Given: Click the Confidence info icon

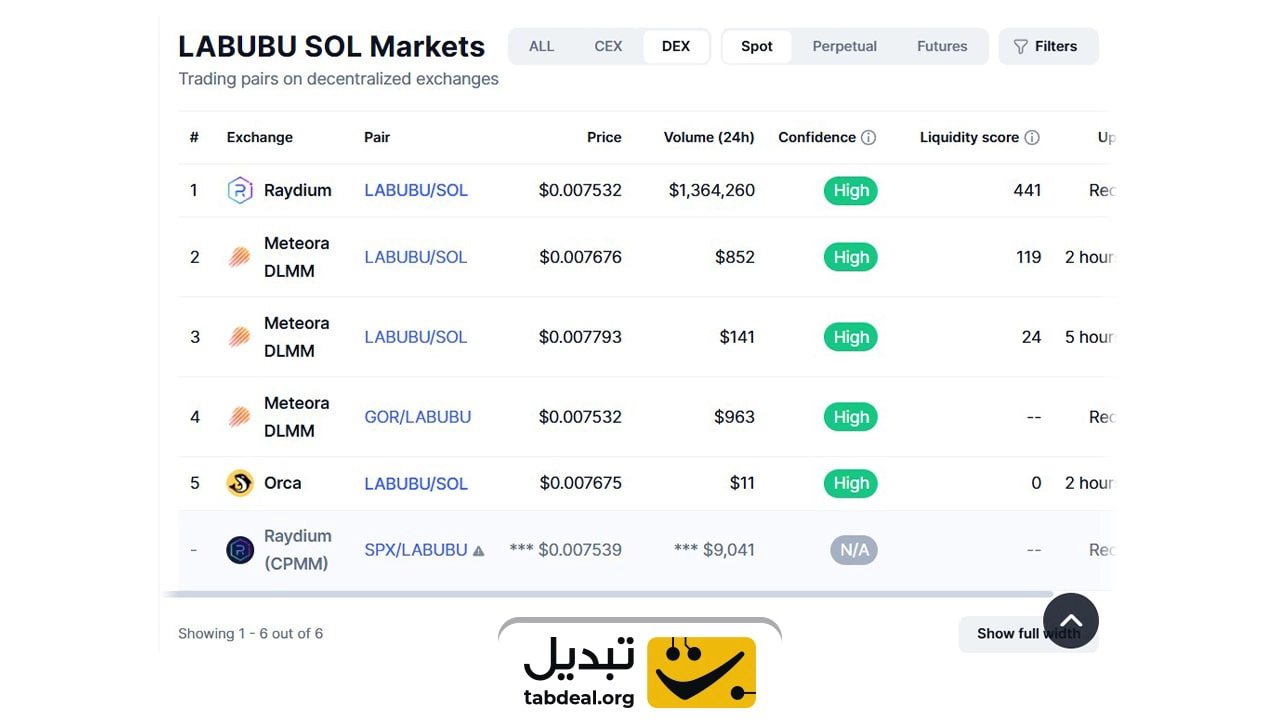Looking at the screenshot, I should coord(868,137).
